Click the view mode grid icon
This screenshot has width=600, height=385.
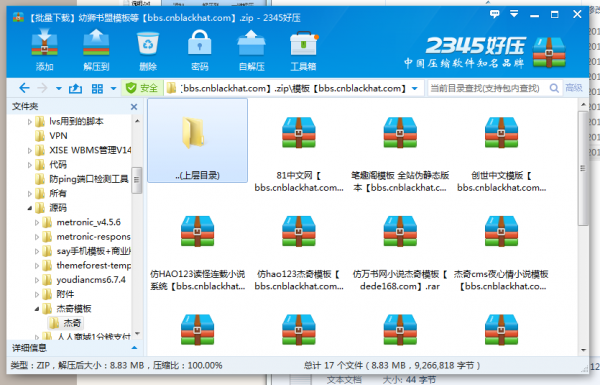[x=97, y=89]
